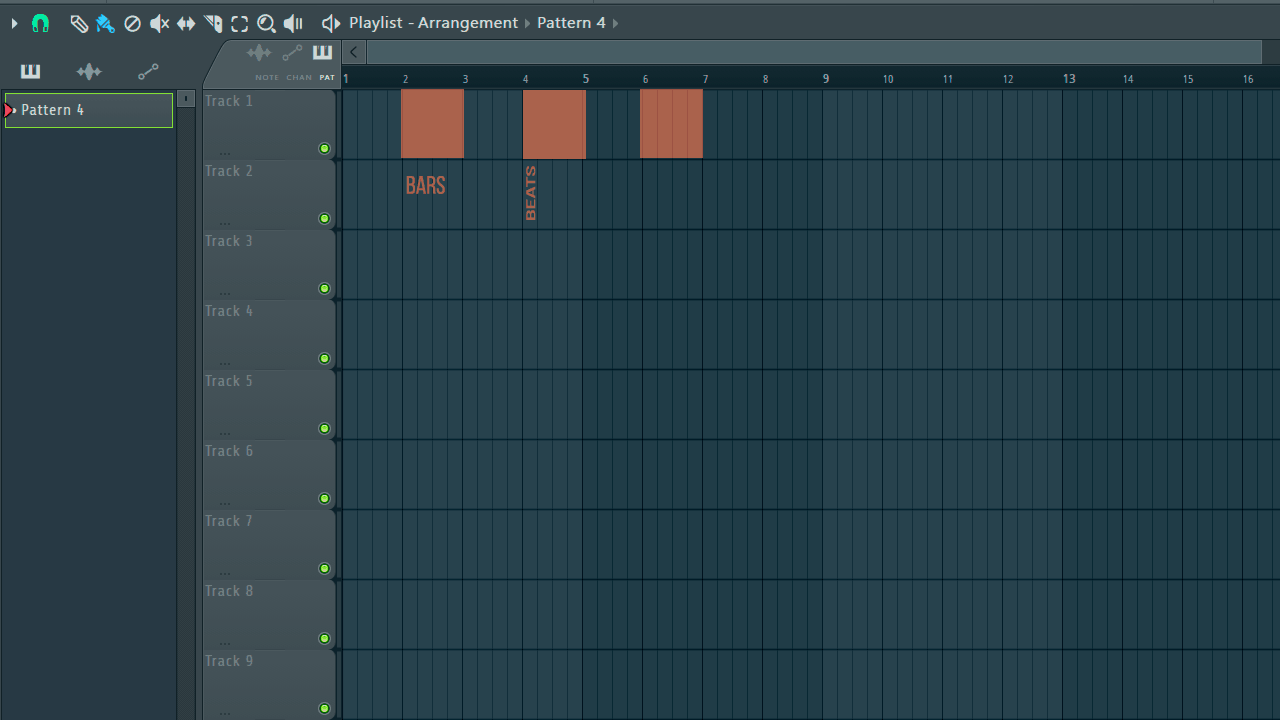The image size is (1280, 720).
Task: Toggle the mute LED on Track 4
Action: tap(324, 358)
